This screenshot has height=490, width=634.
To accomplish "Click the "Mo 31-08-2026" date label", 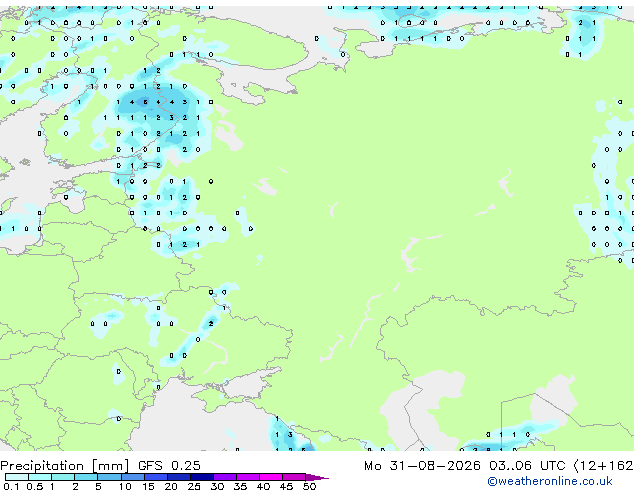I will pos(423,466).
